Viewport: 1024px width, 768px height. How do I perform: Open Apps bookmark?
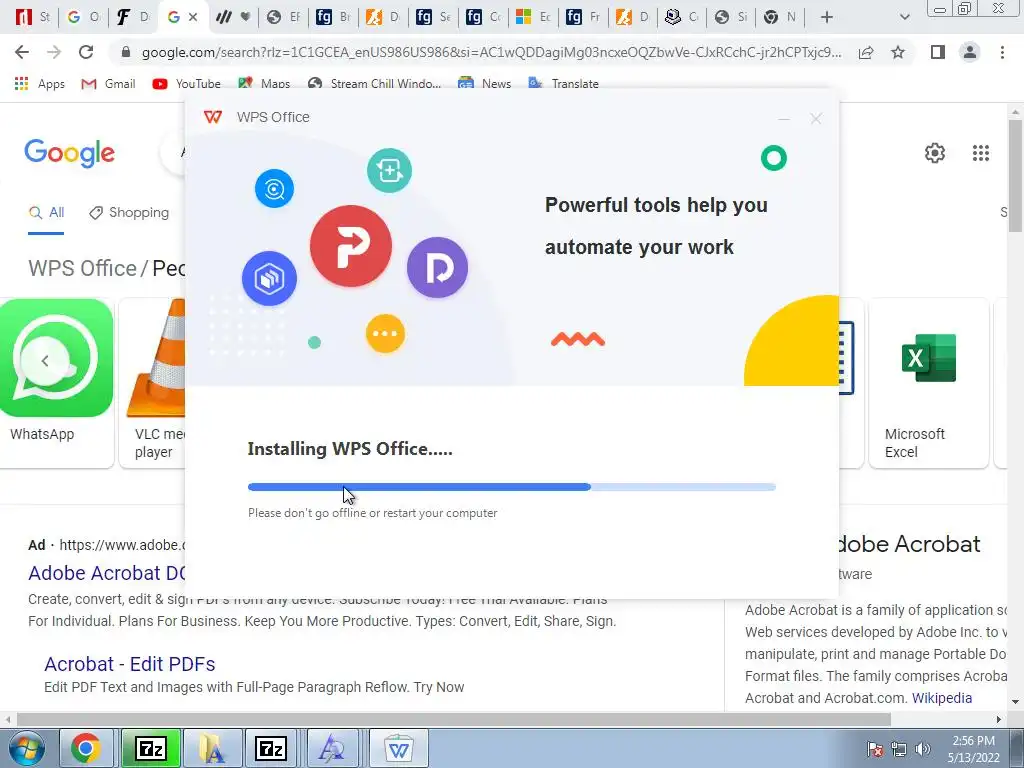(x=39, y=84)
